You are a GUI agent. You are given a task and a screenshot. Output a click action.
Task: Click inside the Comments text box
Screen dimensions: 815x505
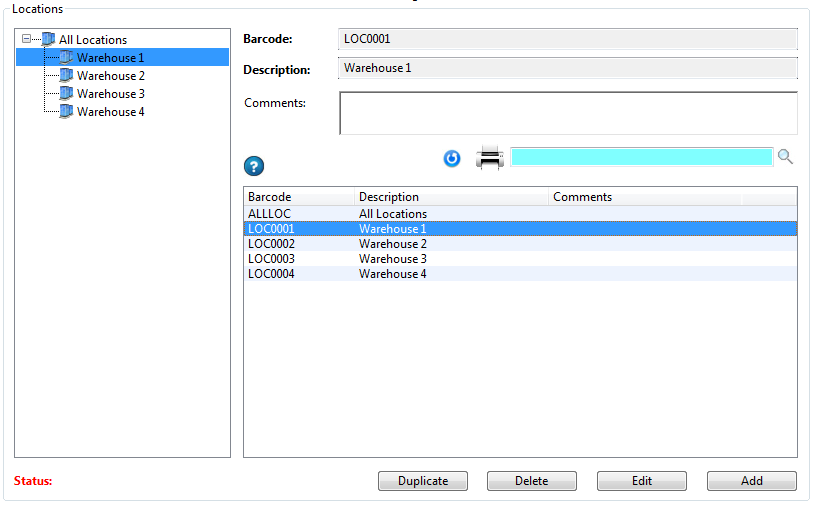(x=568, y=113)
